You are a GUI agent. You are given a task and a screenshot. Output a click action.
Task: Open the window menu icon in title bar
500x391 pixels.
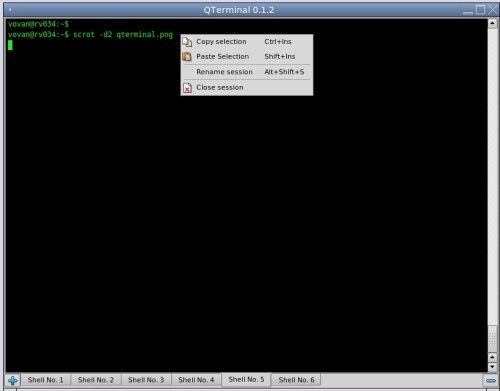click(x=10, y=10)
